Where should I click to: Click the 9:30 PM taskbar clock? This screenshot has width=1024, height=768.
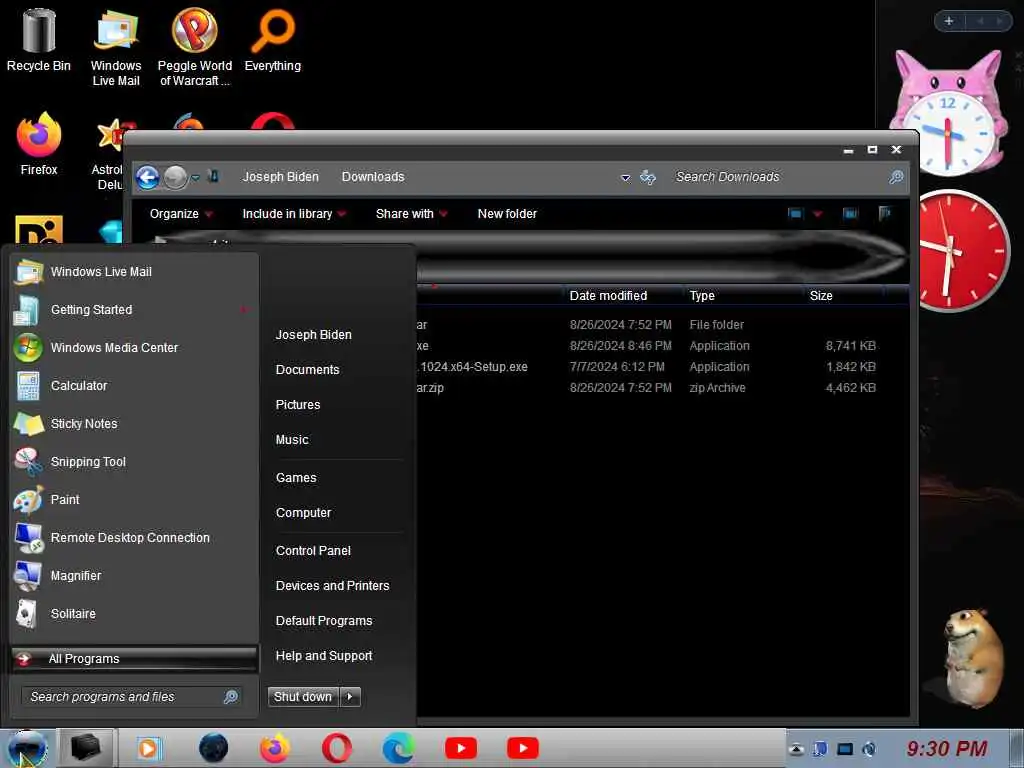click(x=947, y=748)
